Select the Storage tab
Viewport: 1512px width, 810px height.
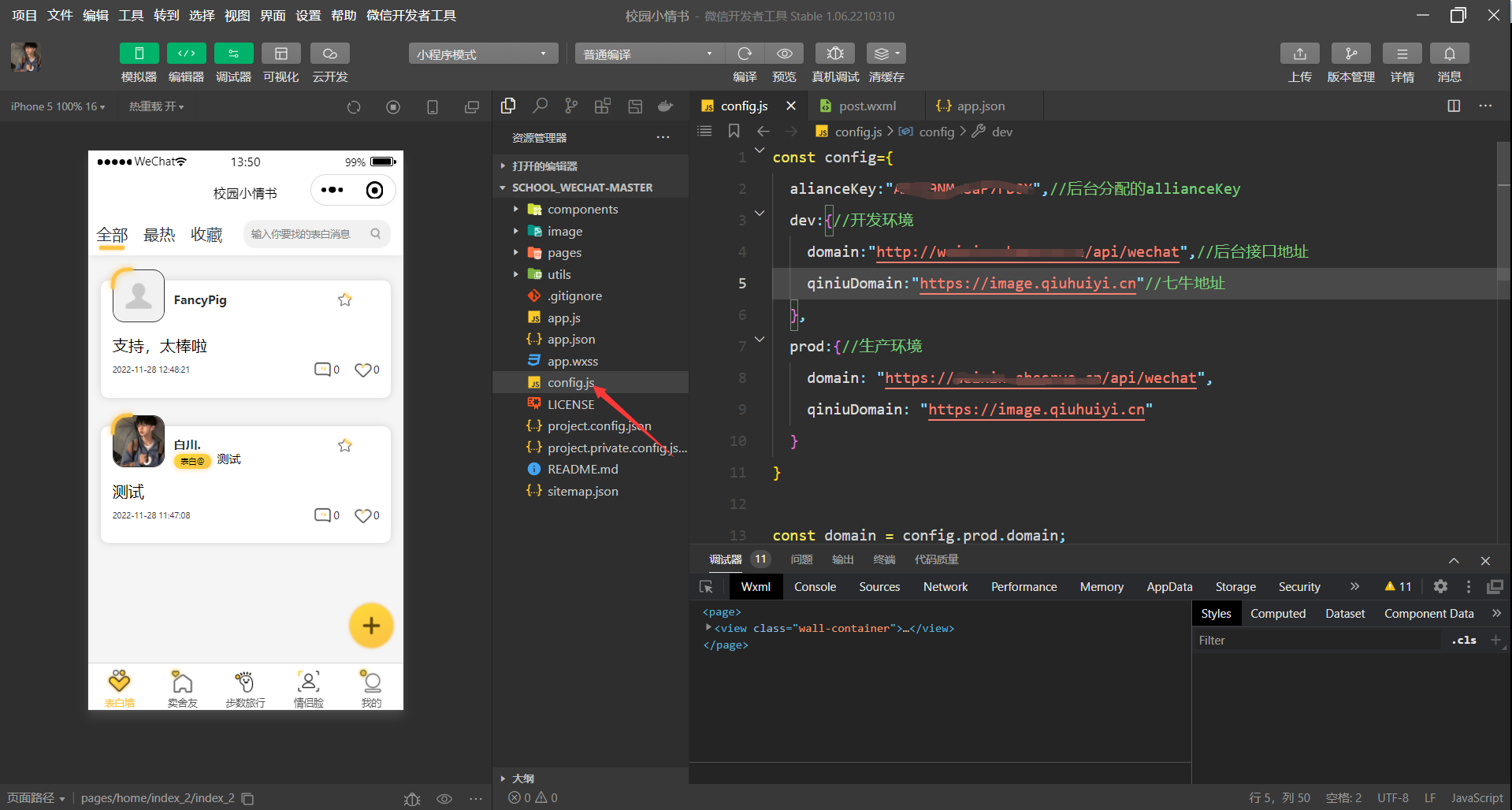[x=1235, y=587]
